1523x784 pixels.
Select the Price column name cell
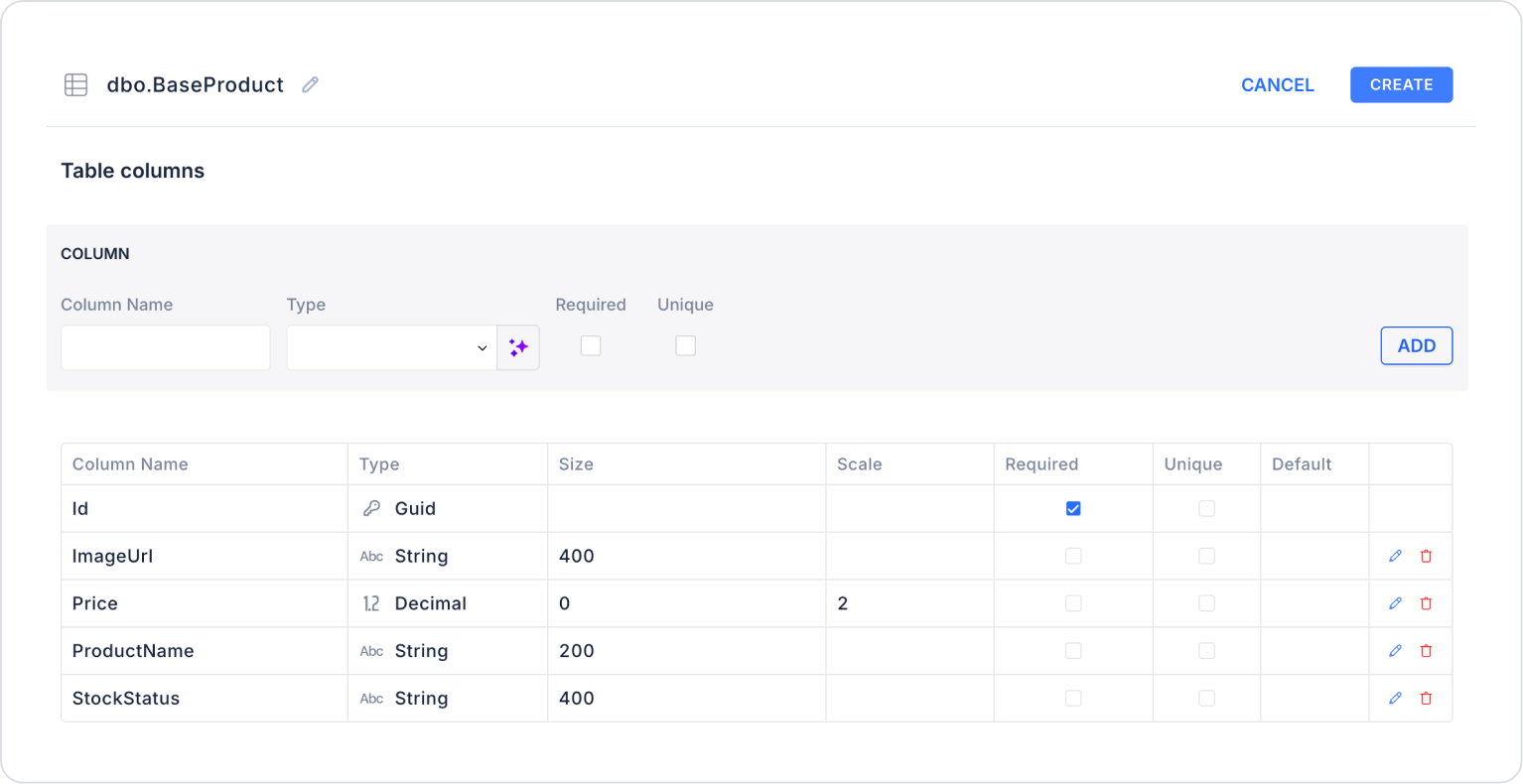[205, 603]
